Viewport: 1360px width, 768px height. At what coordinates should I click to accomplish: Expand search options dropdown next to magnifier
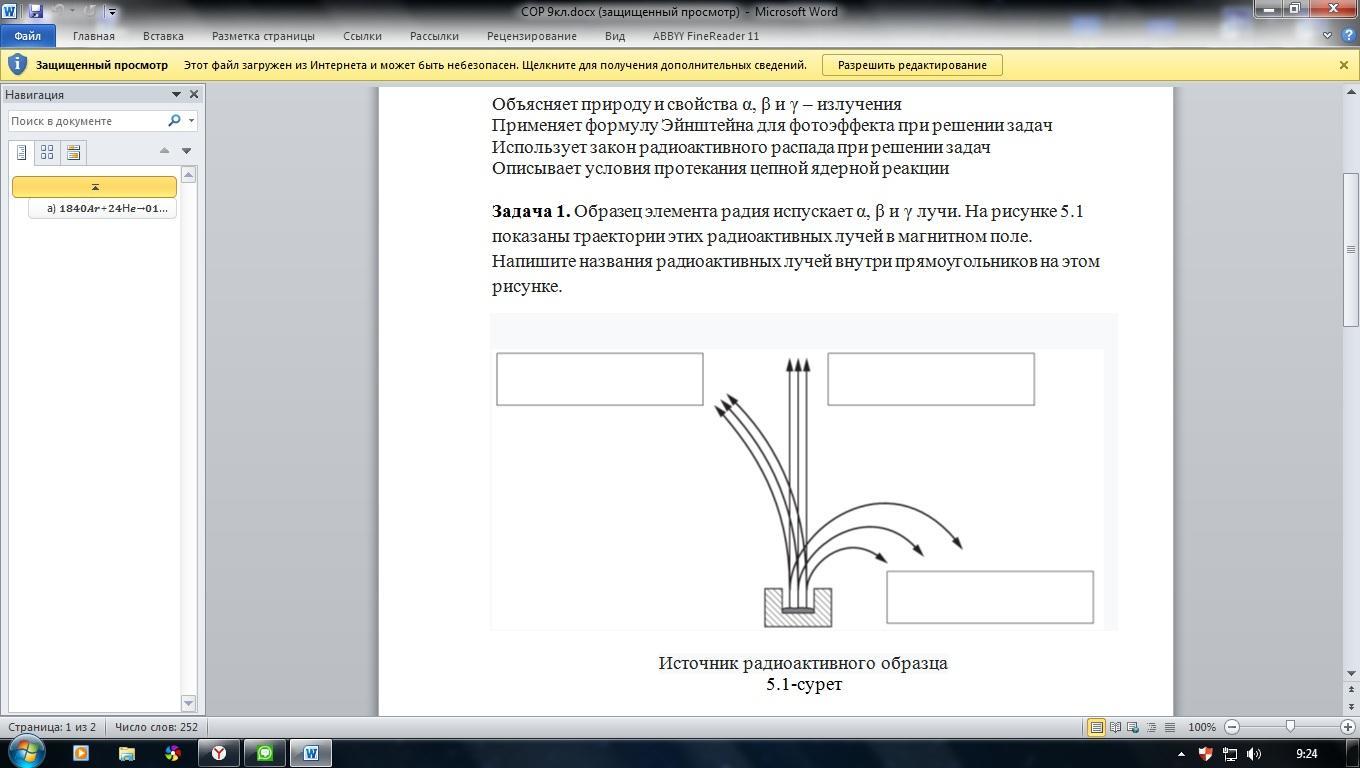pyautogui.click(x=191, y=121)
